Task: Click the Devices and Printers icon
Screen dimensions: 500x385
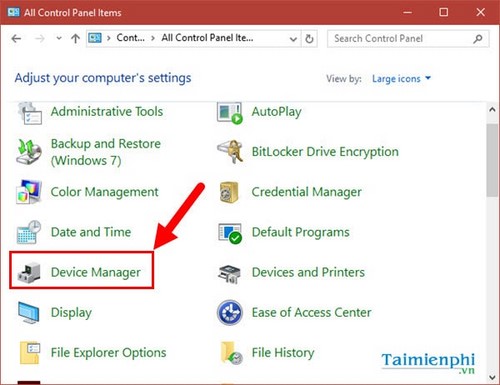Action: 229,274
